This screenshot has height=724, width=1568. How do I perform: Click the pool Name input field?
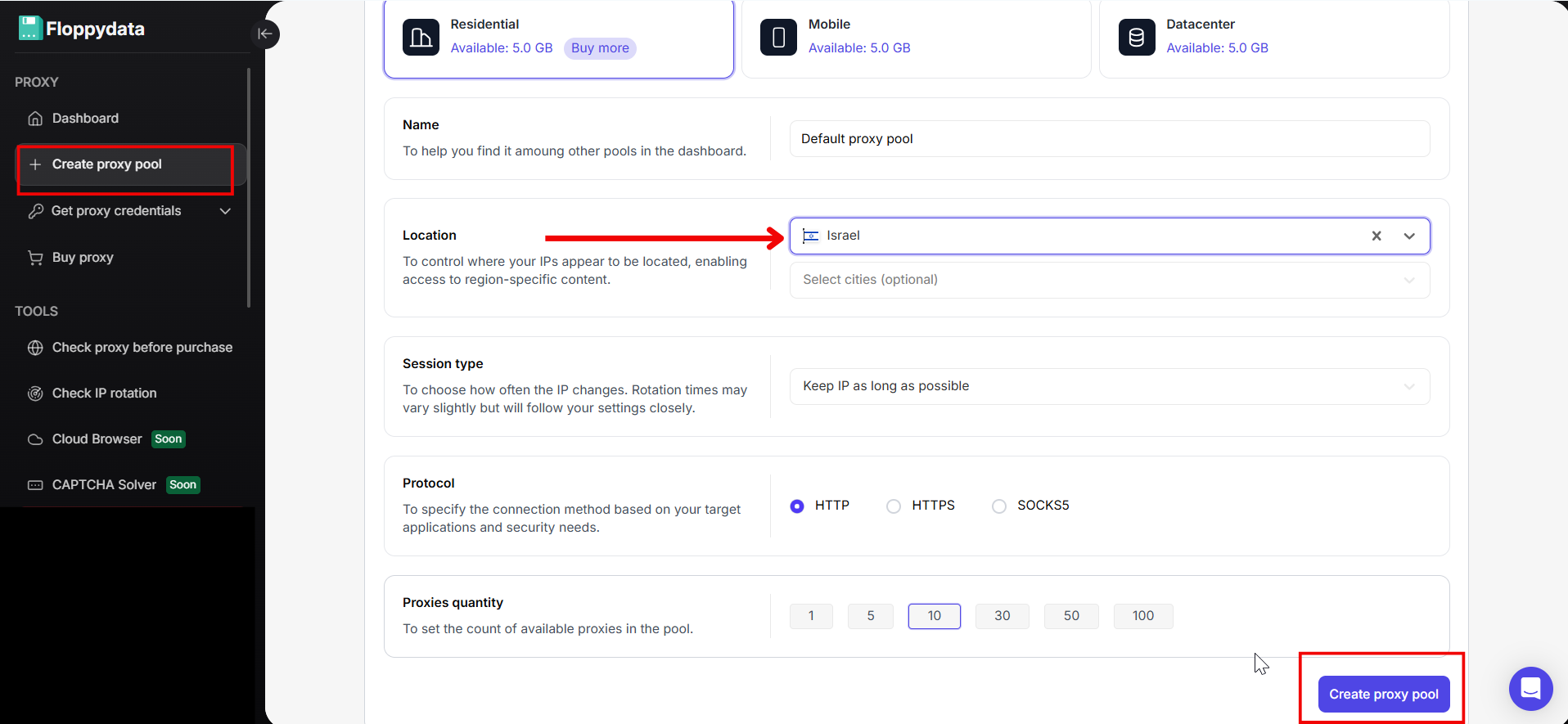tap(1109, 139)
